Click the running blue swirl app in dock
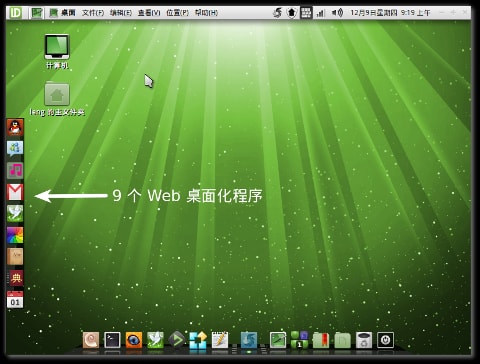The height and width of the screenshot is (364, 480). tap(249, 340)
